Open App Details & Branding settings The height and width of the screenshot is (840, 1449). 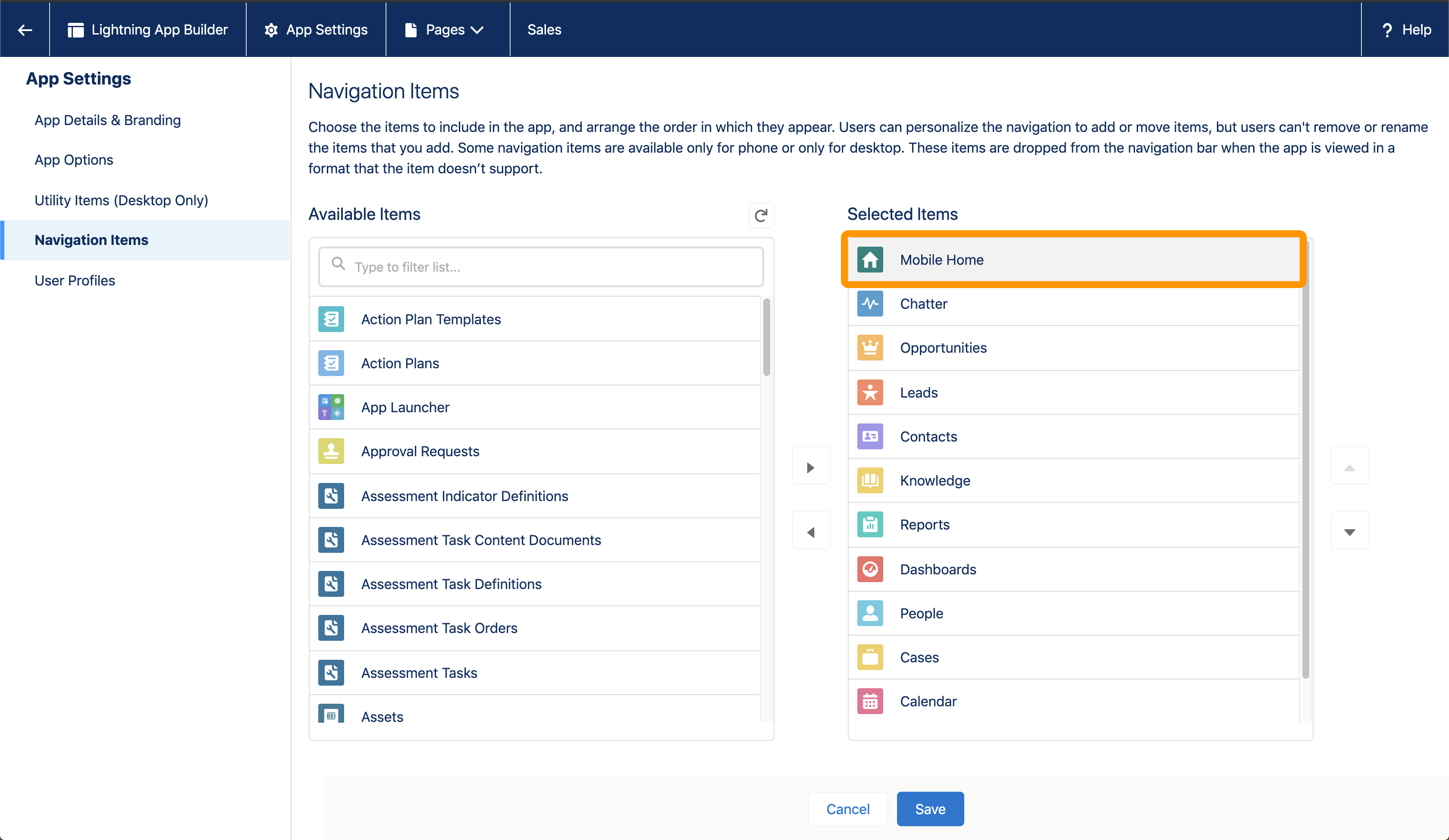107,120
